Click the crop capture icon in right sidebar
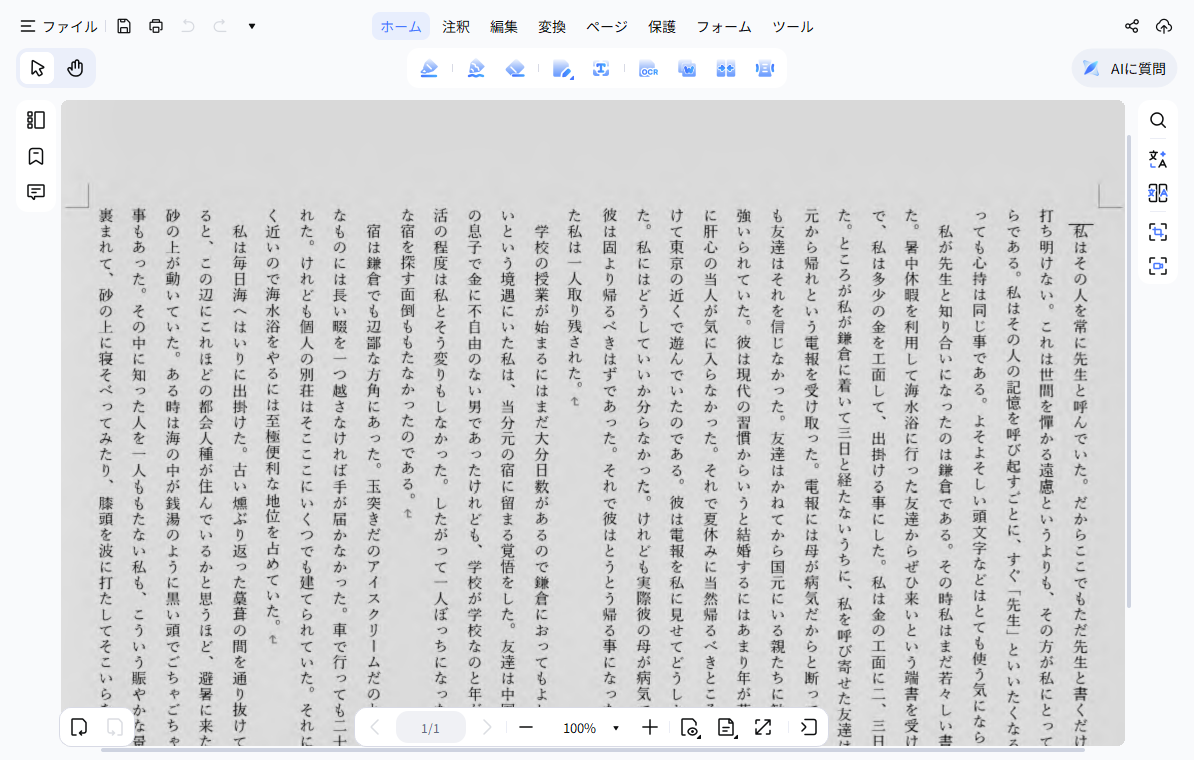The height and width of the screenshot is (760, 1194). pyautogui.click(x=1157, y=232)
